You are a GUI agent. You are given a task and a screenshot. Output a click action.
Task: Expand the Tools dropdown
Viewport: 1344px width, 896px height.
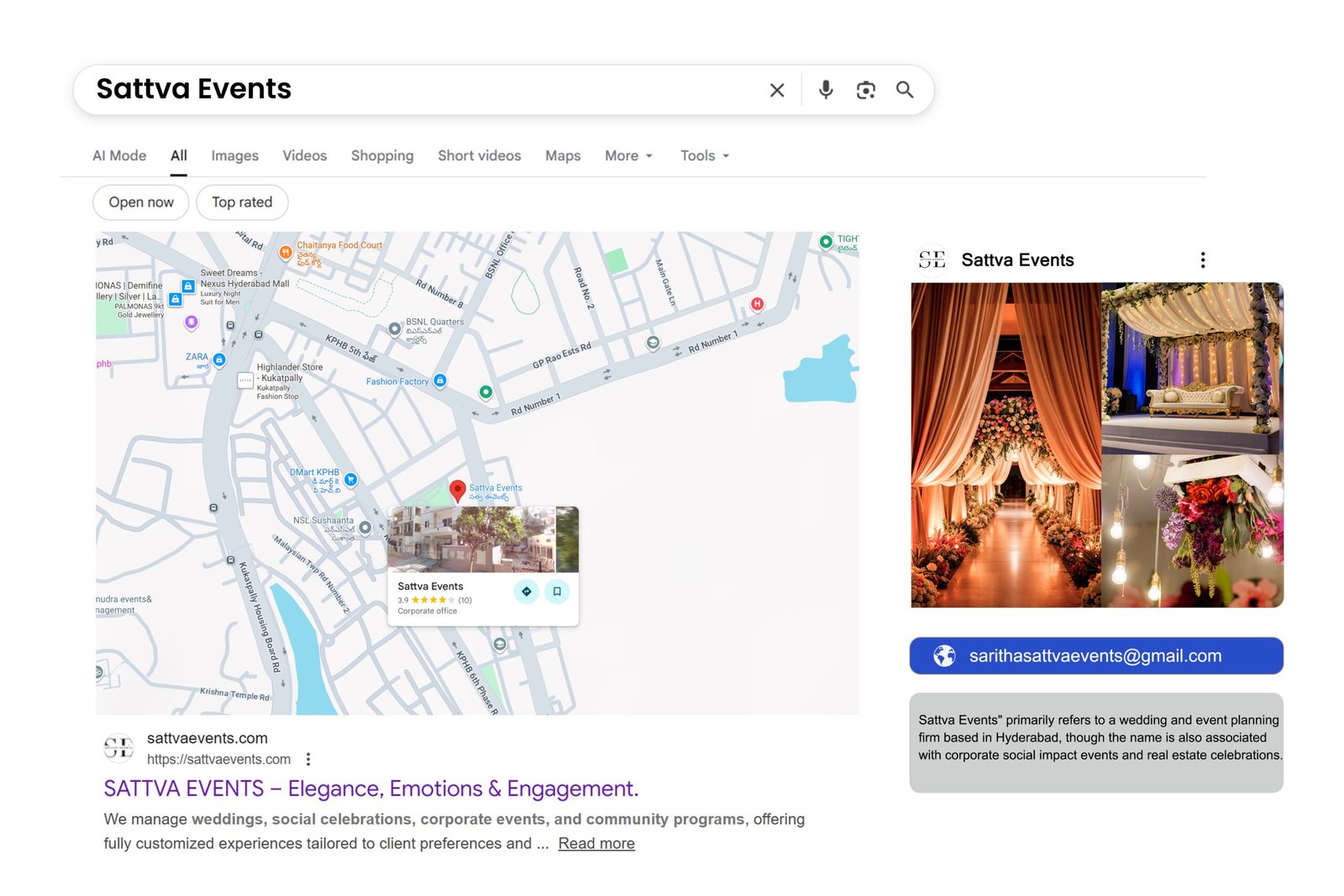click(704, 156)
